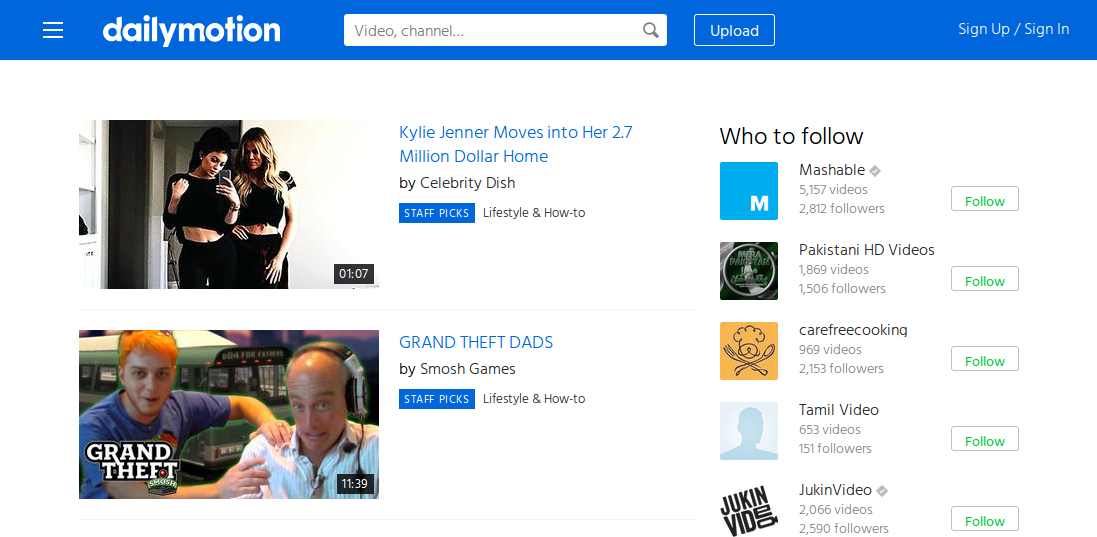Open GRAND THEFT DADS video thumbnail
Viewport: 1097px width, 537px height.
click(229, 414)
